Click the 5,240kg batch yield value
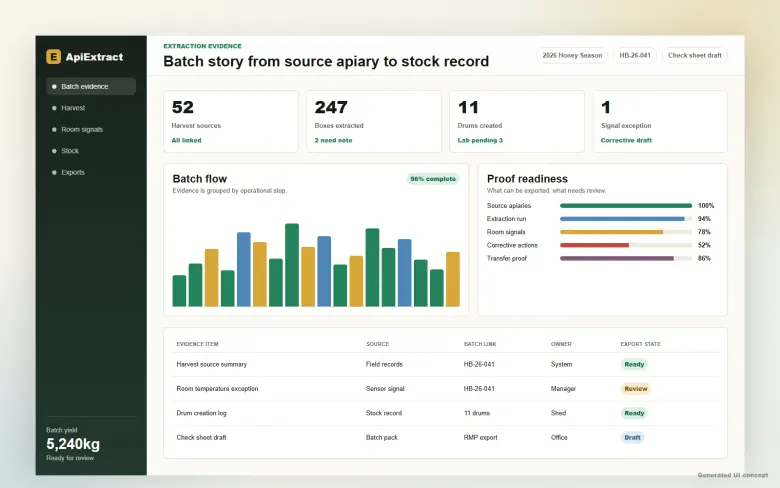The height and width of the screenshot is (488, 780). (73, 444)
